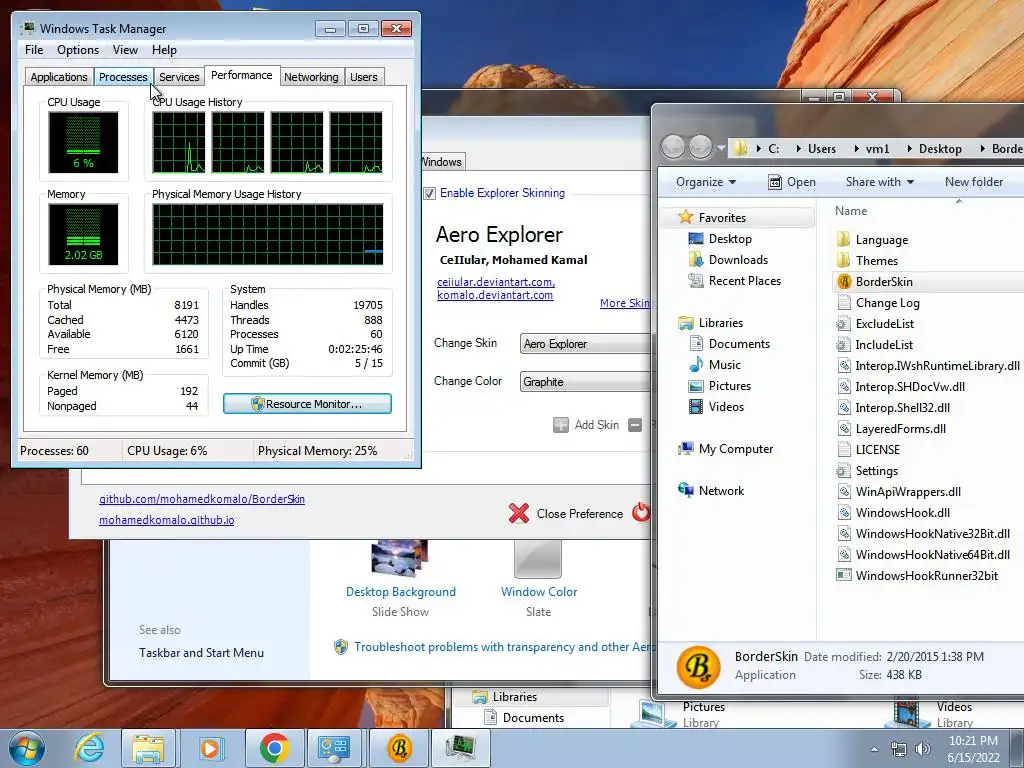Open Google Chrome from taskbar
The image size is (1024, 768).
pos(274,748)
